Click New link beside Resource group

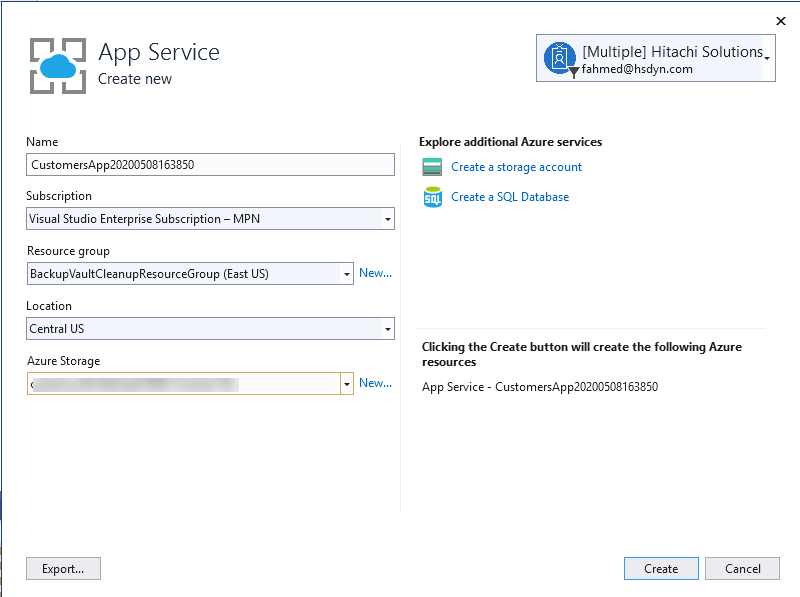click(x=376, y=273)
